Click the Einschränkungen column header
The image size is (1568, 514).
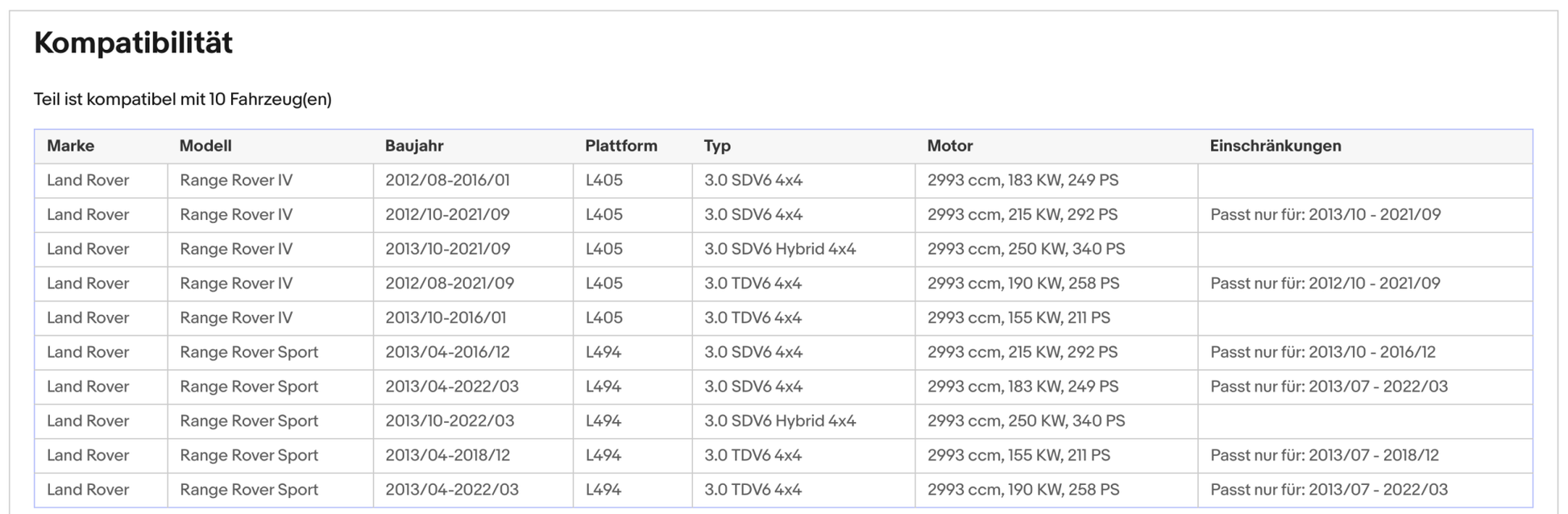tap(1275, 146)
